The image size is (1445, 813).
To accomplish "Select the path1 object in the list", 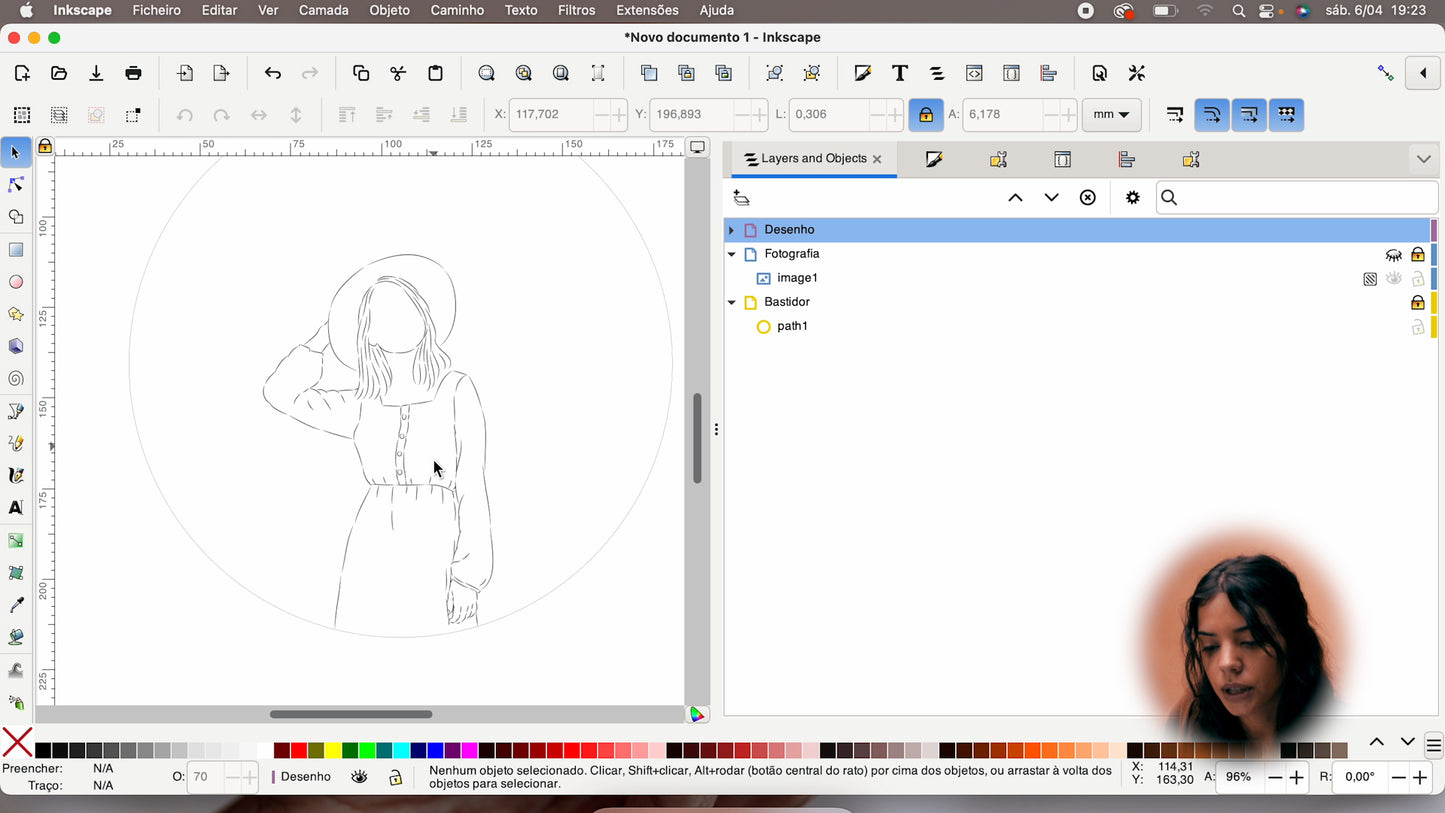I will coord(792,326).
